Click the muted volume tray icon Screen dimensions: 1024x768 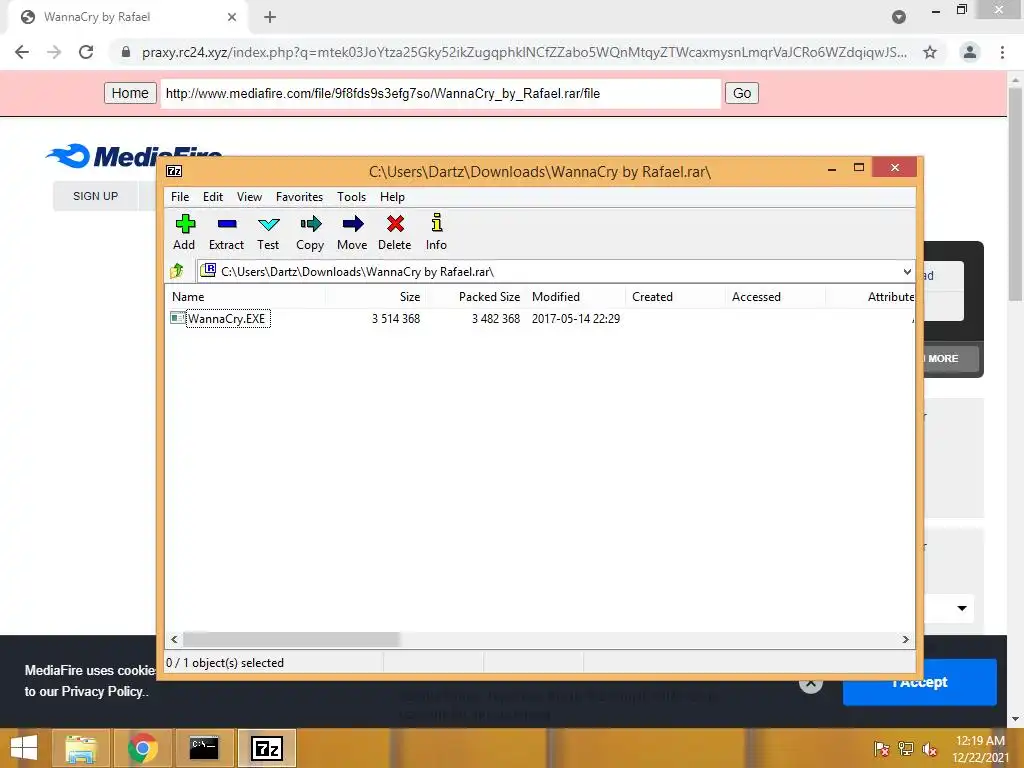point(929,749)
